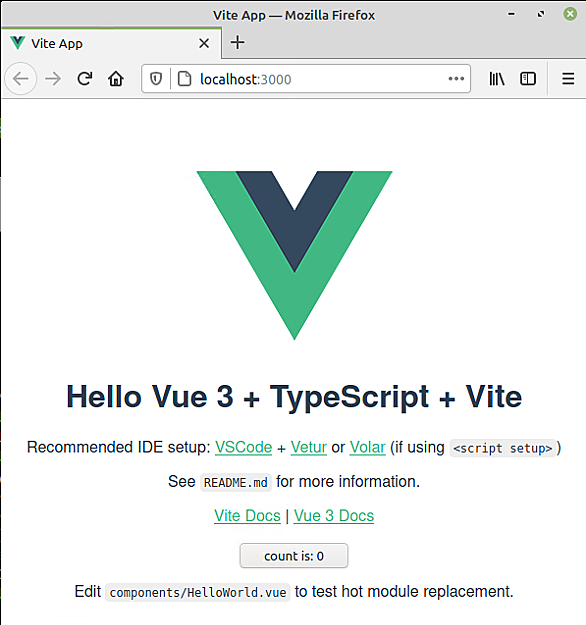Click the '<script setup>' code text
586x625 pixels.
pos(503,448)
